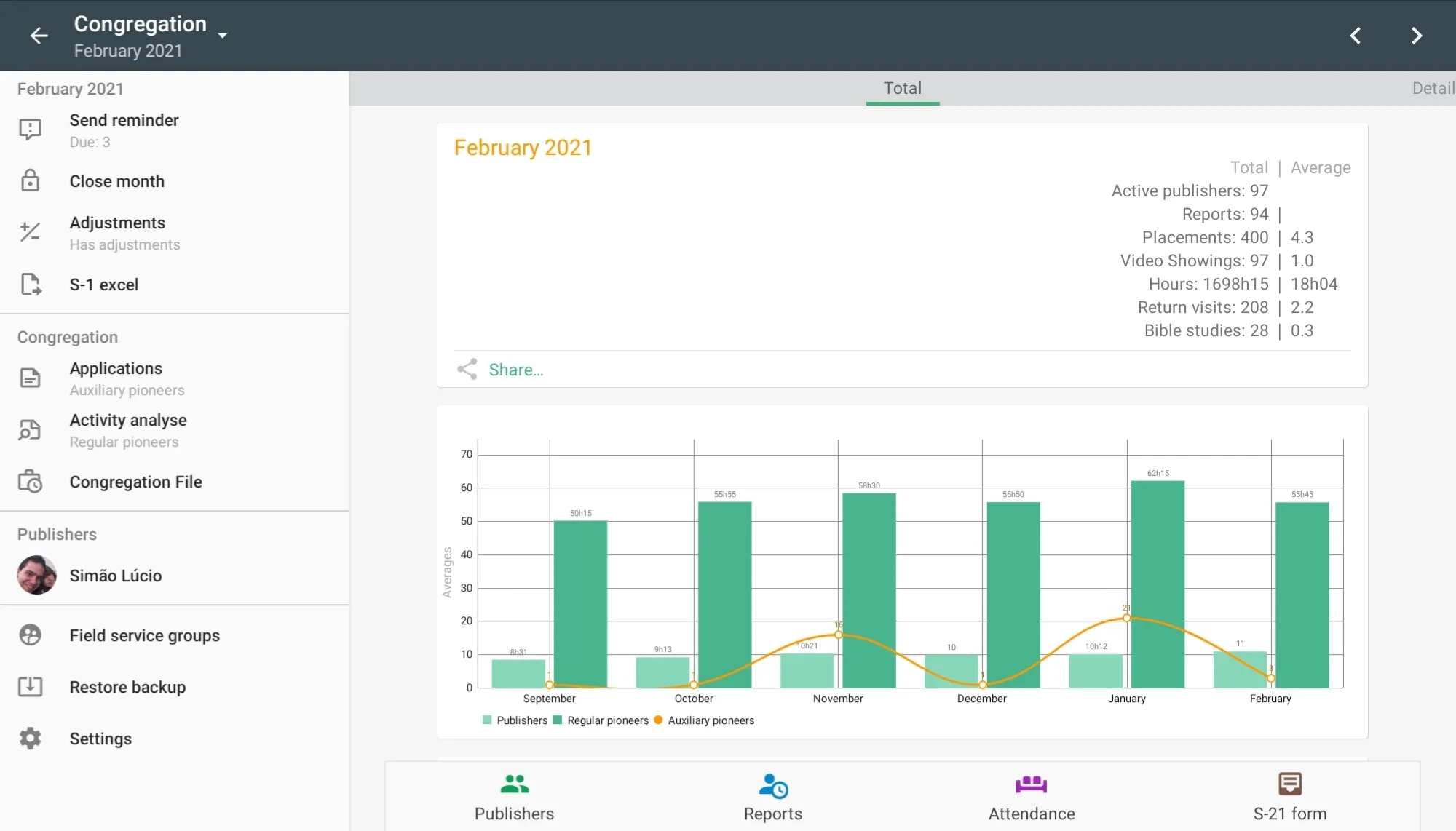The image size is (1456, 831).
Task: Click the Field service groups icon
Action: 29,635
